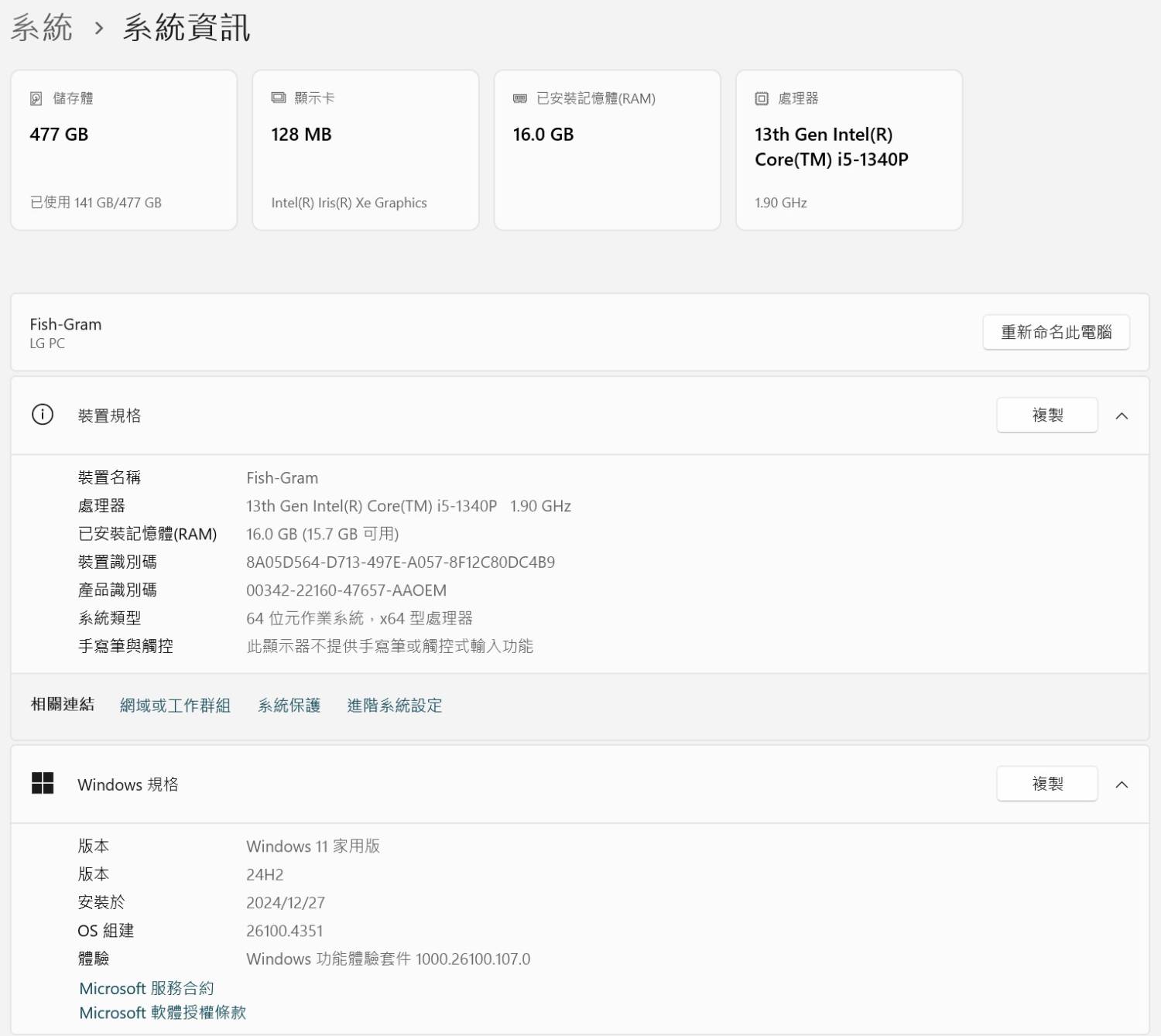Open the 儲存體 477 GB card
The height and width of the screenshot is (1036, 1161).
[x=124, y=150]
